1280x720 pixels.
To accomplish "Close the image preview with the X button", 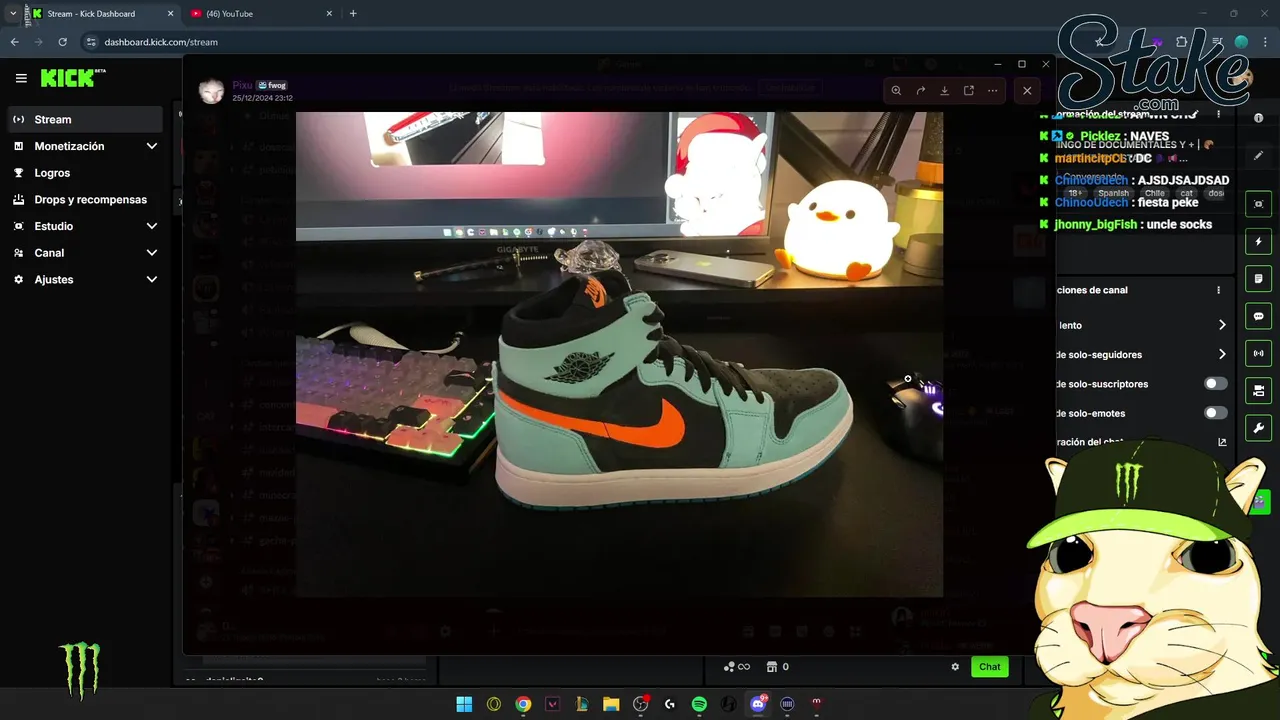I will coord(1027,90).
